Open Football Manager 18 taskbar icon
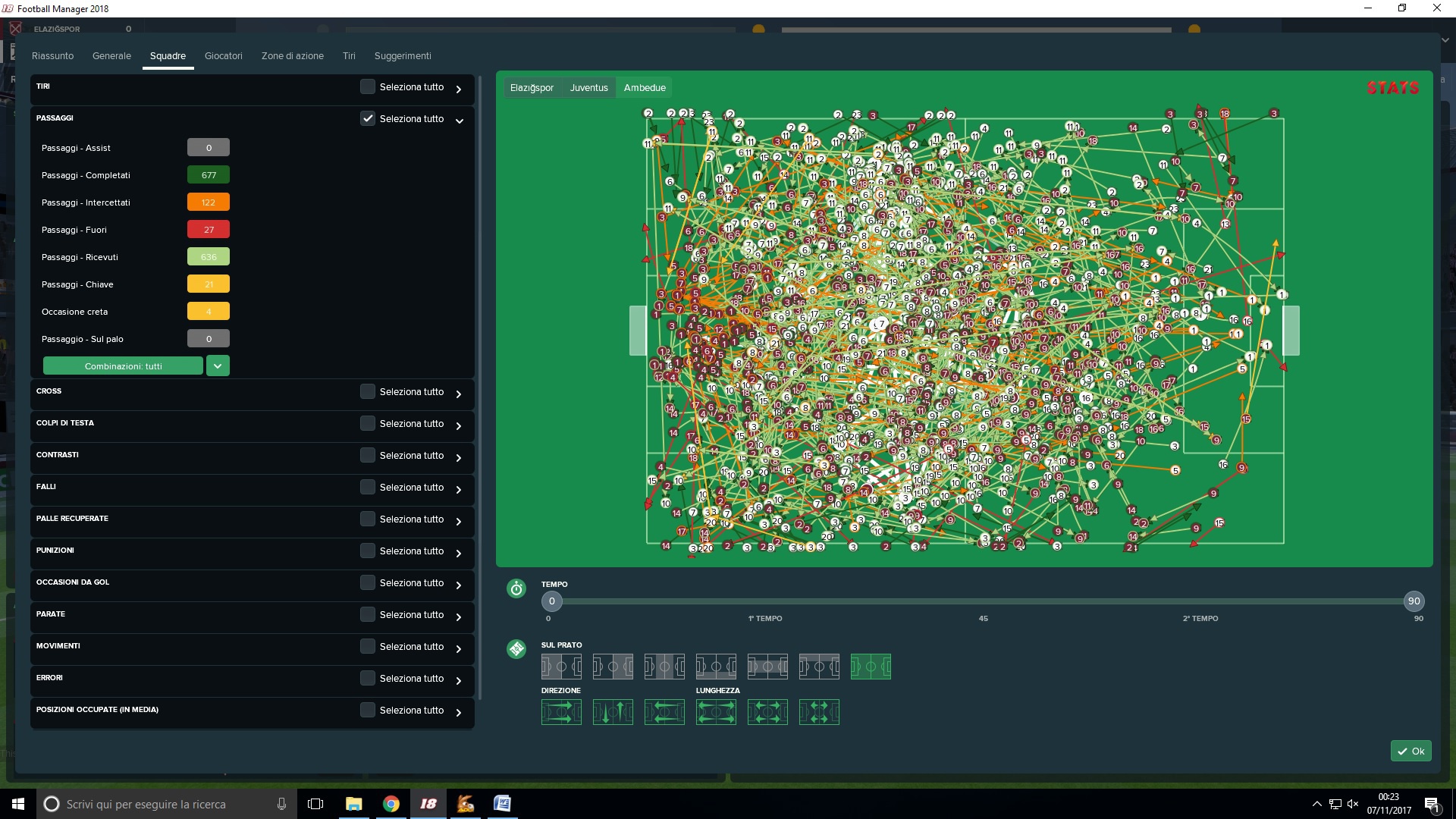The width and height of the screenshot is (1456, 819). 428,804
